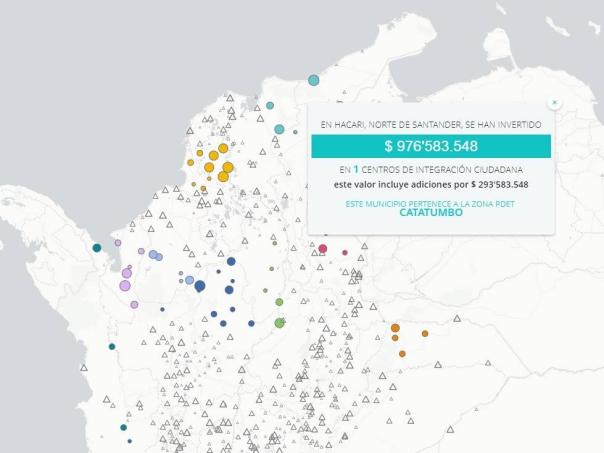Select the crimson circle marker below the popup
Viewport: 604px width, 453px height.
[322, 248]
